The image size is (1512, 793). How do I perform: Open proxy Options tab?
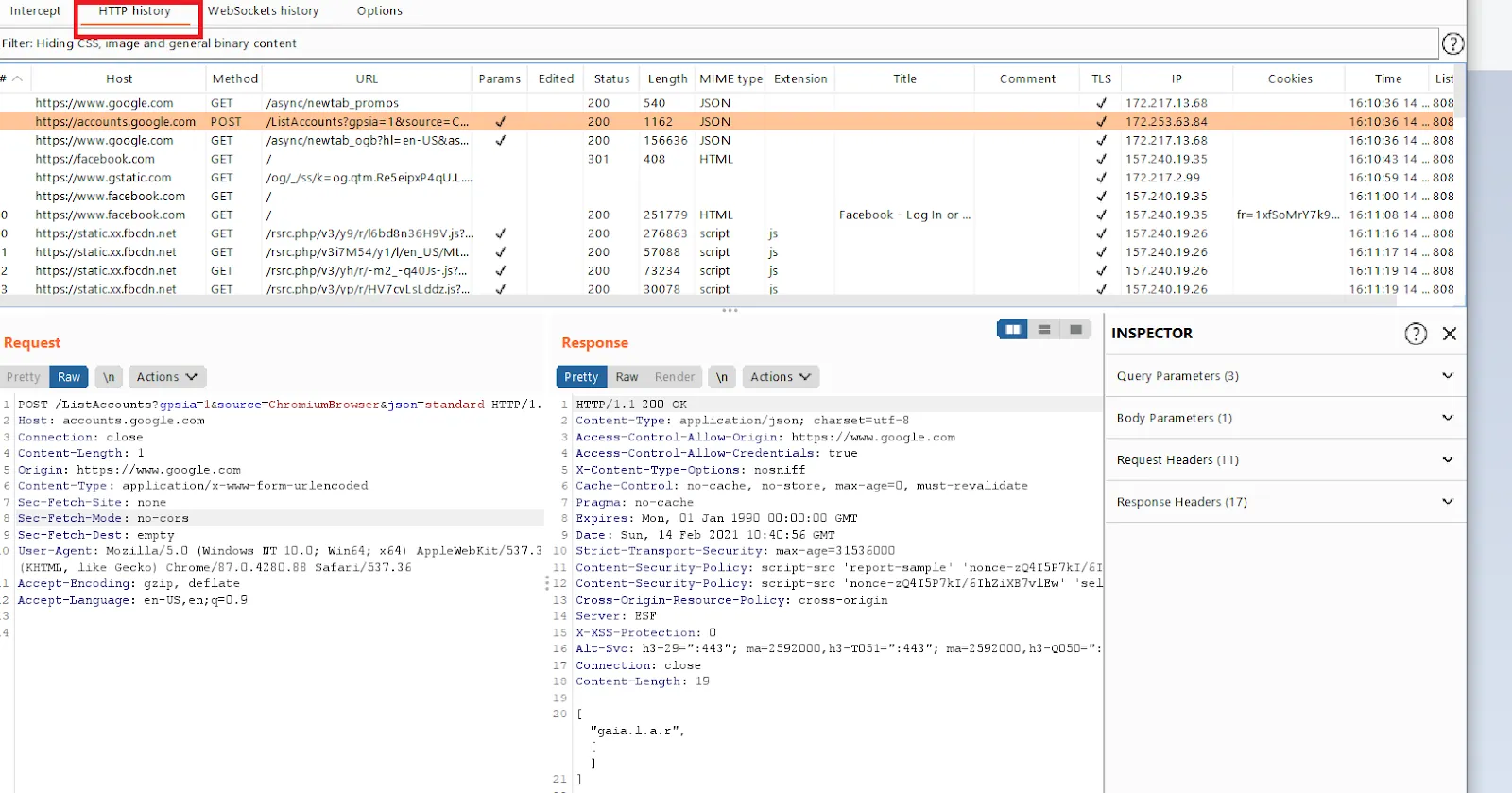pyautogui.click(x=380, y=11)
